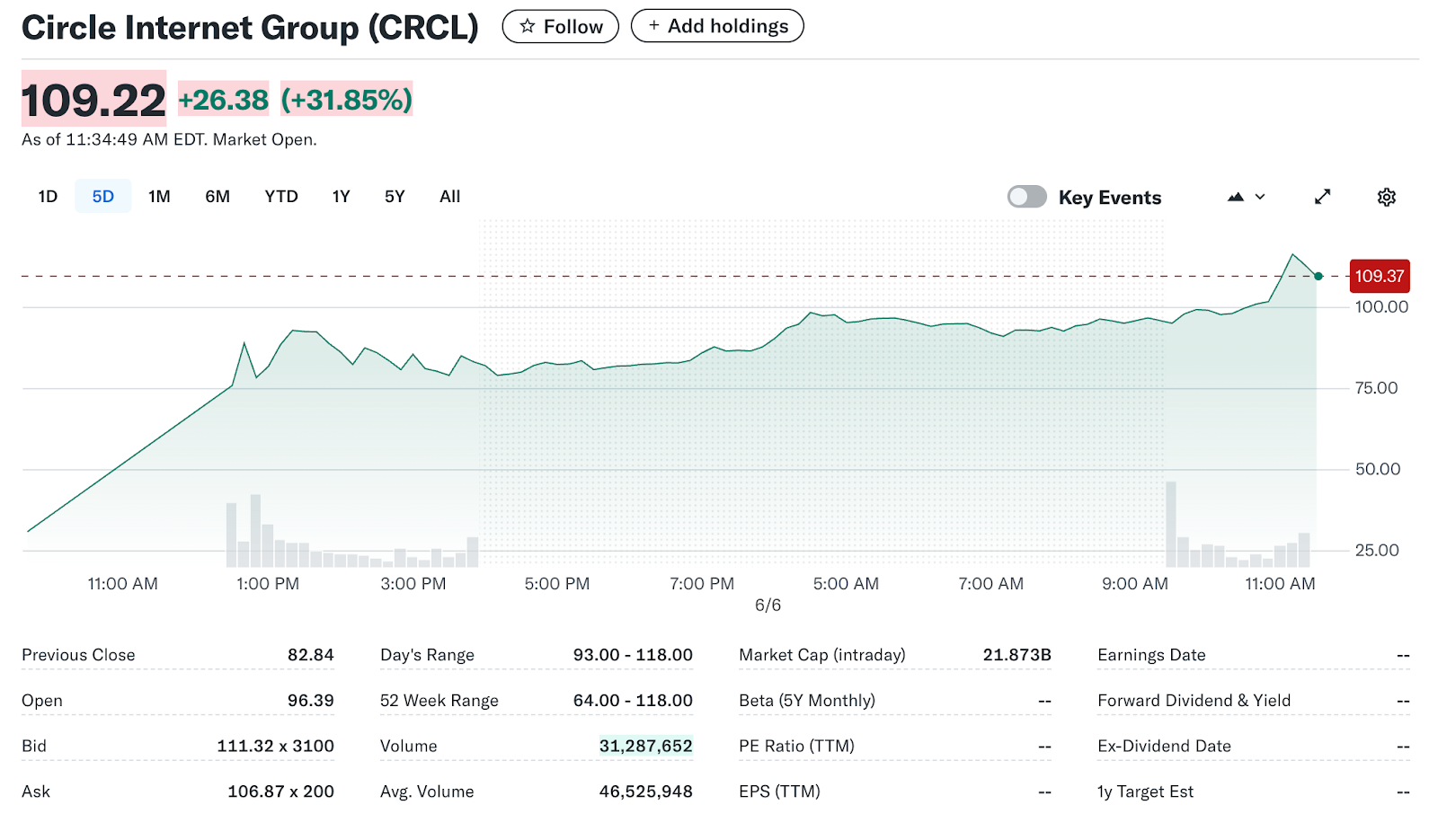1438x840 pixels.
Task: Click the Circle Internet Group (CRCL) title
Action: [x=250, y=28]
